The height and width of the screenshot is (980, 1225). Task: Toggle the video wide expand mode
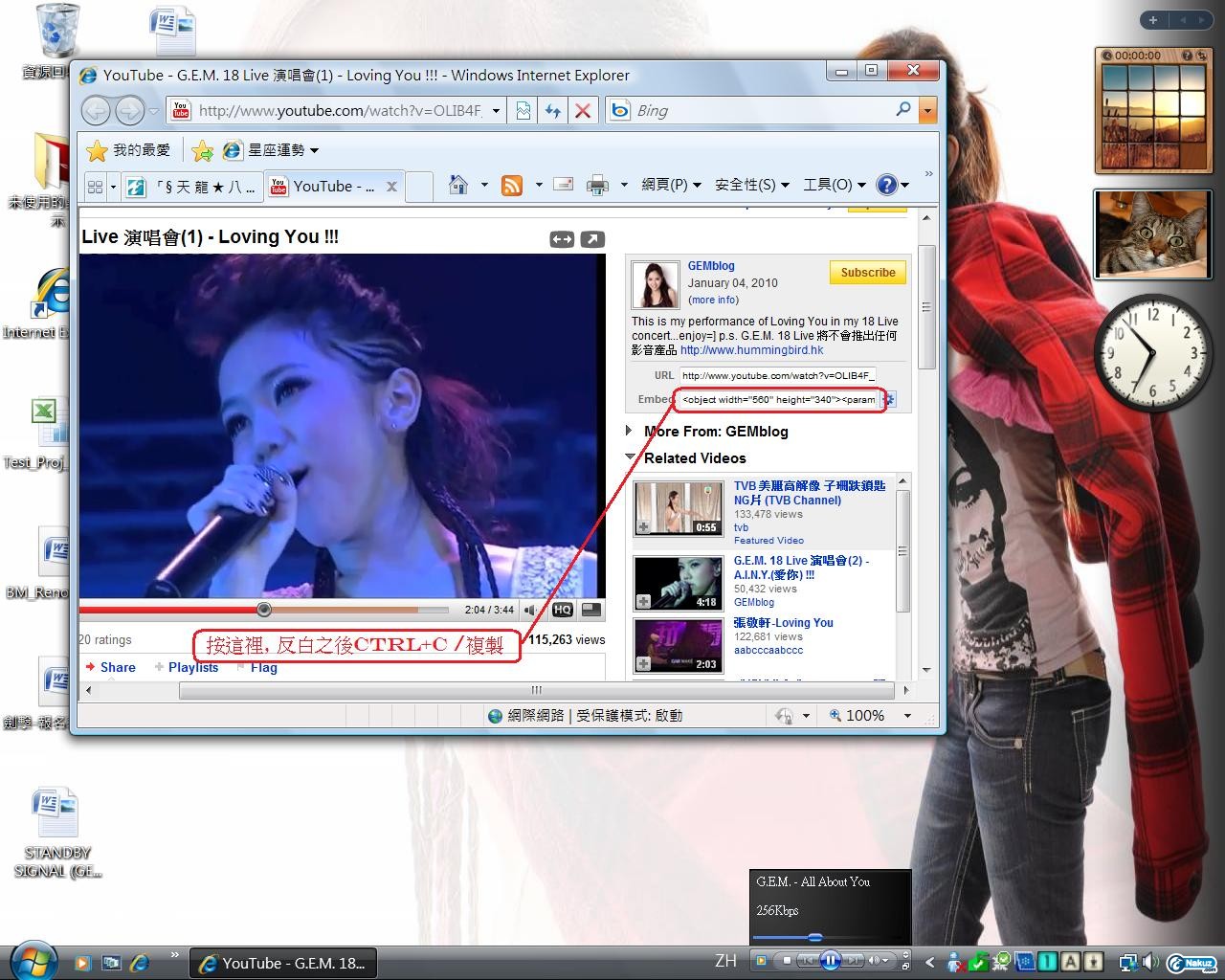[x=563, y=239]
